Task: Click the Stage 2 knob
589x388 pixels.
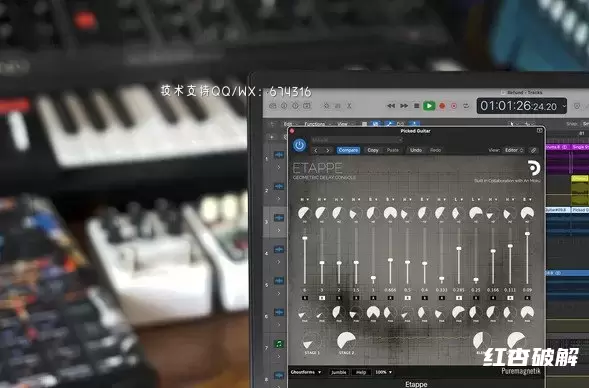Action: tap(346, 341)
